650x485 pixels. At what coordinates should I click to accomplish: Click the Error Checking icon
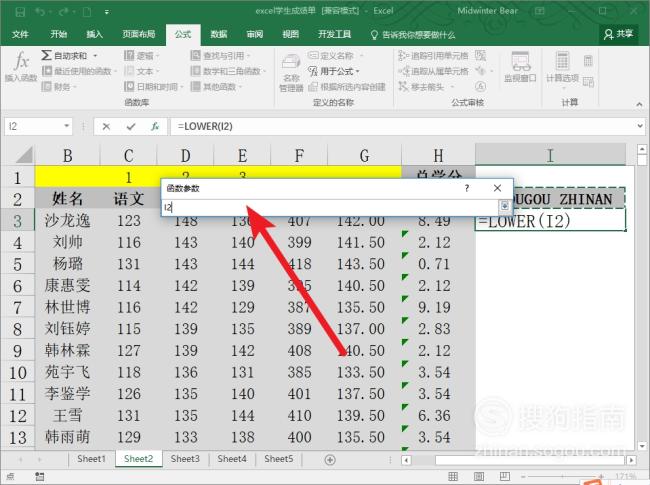480,71
